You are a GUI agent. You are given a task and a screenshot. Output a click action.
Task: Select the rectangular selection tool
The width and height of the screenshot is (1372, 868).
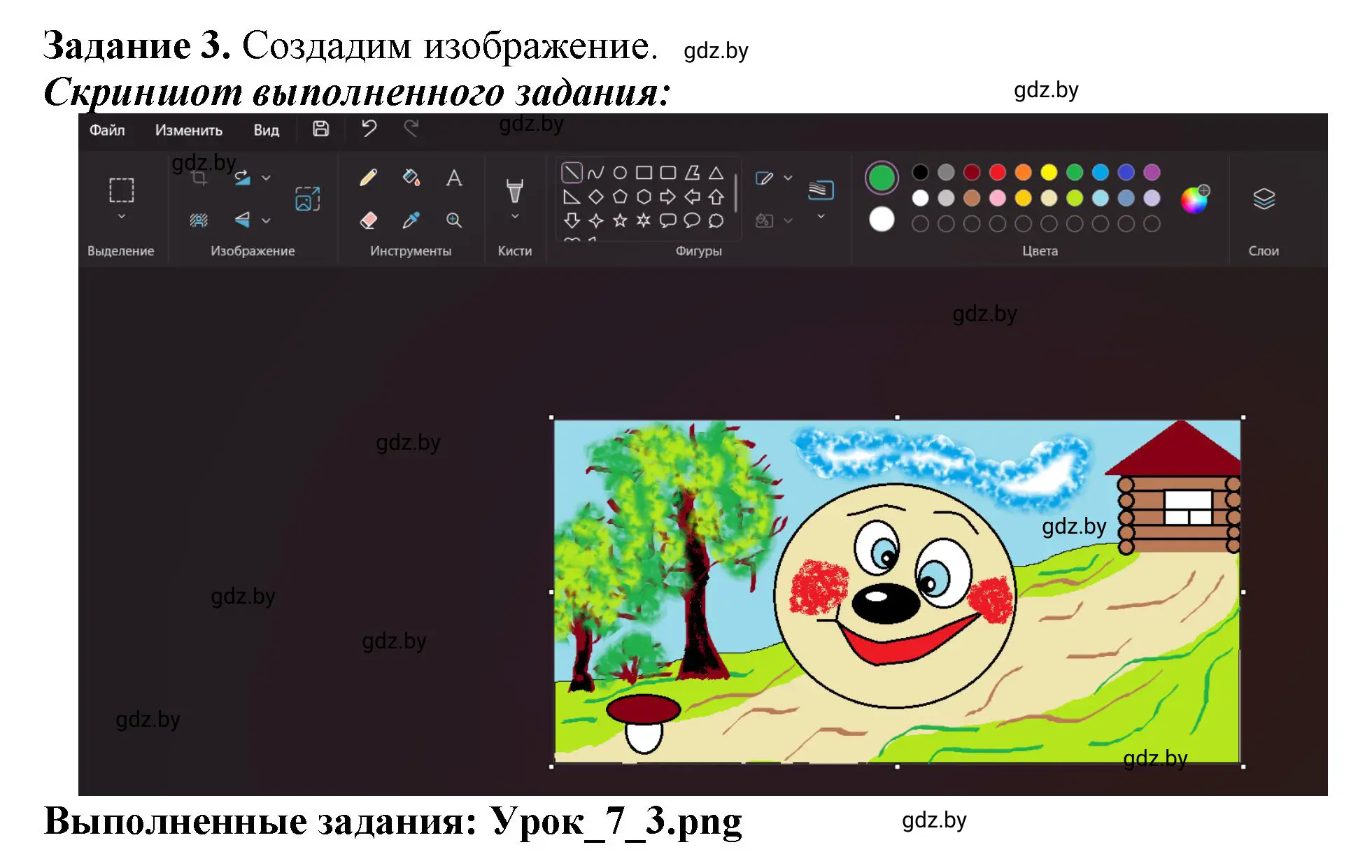121,190
